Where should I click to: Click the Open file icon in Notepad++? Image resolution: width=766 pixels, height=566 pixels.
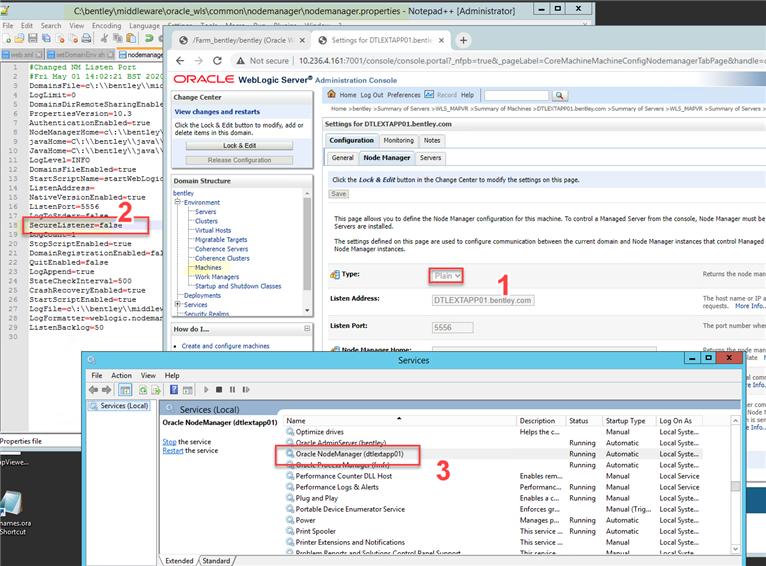(20, 38)
